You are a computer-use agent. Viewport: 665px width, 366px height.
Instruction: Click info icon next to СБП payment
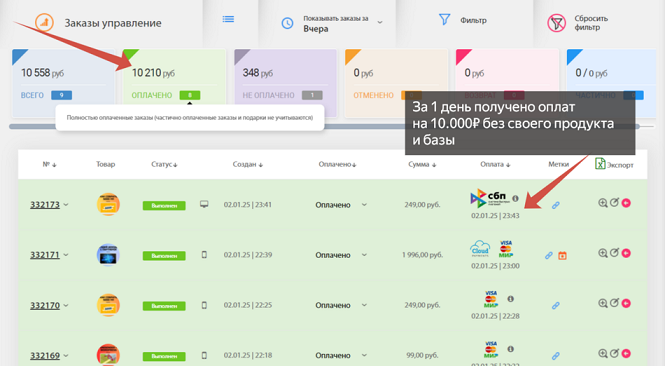point(515,198)
